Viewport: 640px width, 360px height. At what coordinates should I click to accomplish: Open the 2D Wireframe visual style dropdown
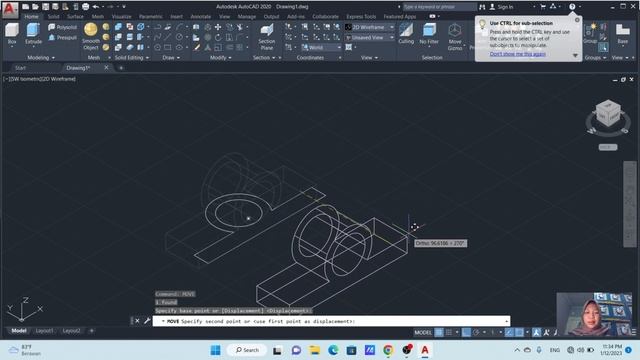point(370,27)
